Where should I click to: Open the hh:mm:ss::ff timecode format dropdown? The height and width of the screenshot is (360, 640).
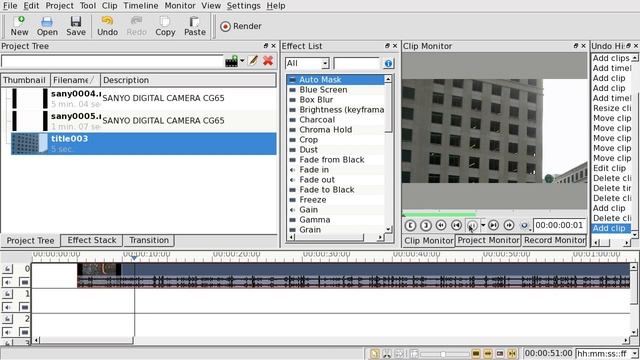coord(607,353)
